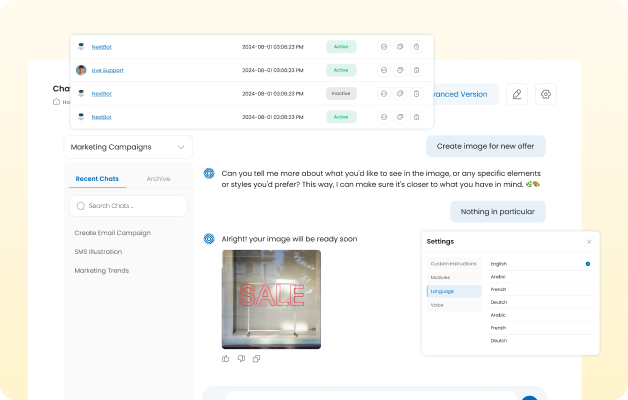Viewport: 628px width, 400px height.
Task: Switch to the Archive tab
Action: pyautogui.click(x=158, y=179)
